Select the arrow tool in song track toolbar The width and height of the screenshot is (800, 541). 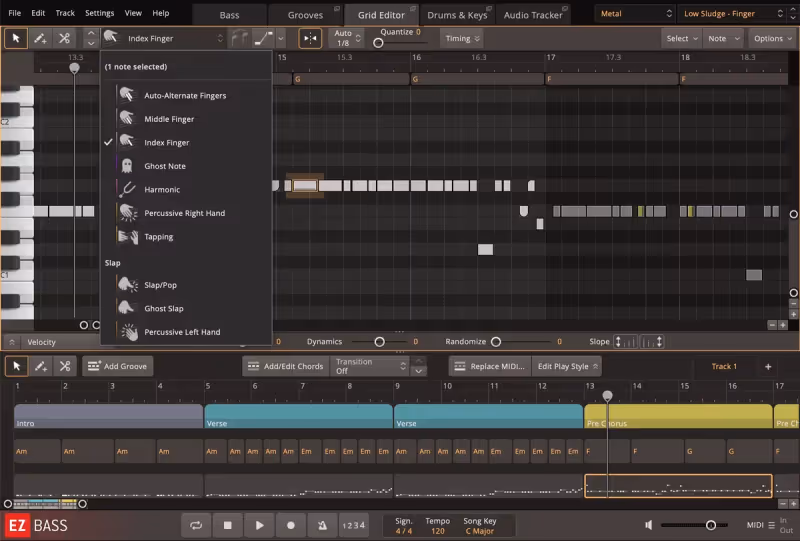pyautogui.click(x=16, y=366)
